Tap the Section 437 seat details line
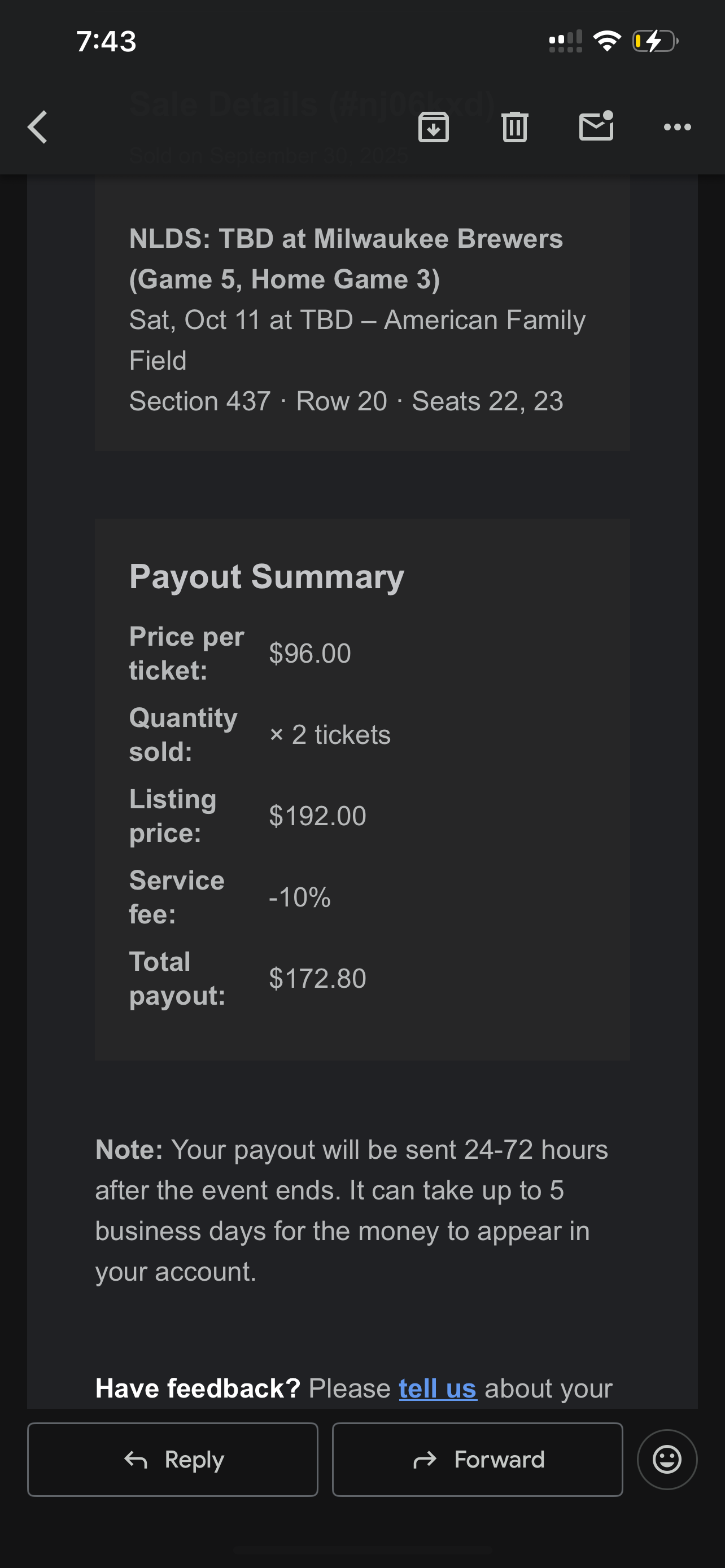Screen dimensions: 725x1568 pyautogui.click(x=346, y=401)
